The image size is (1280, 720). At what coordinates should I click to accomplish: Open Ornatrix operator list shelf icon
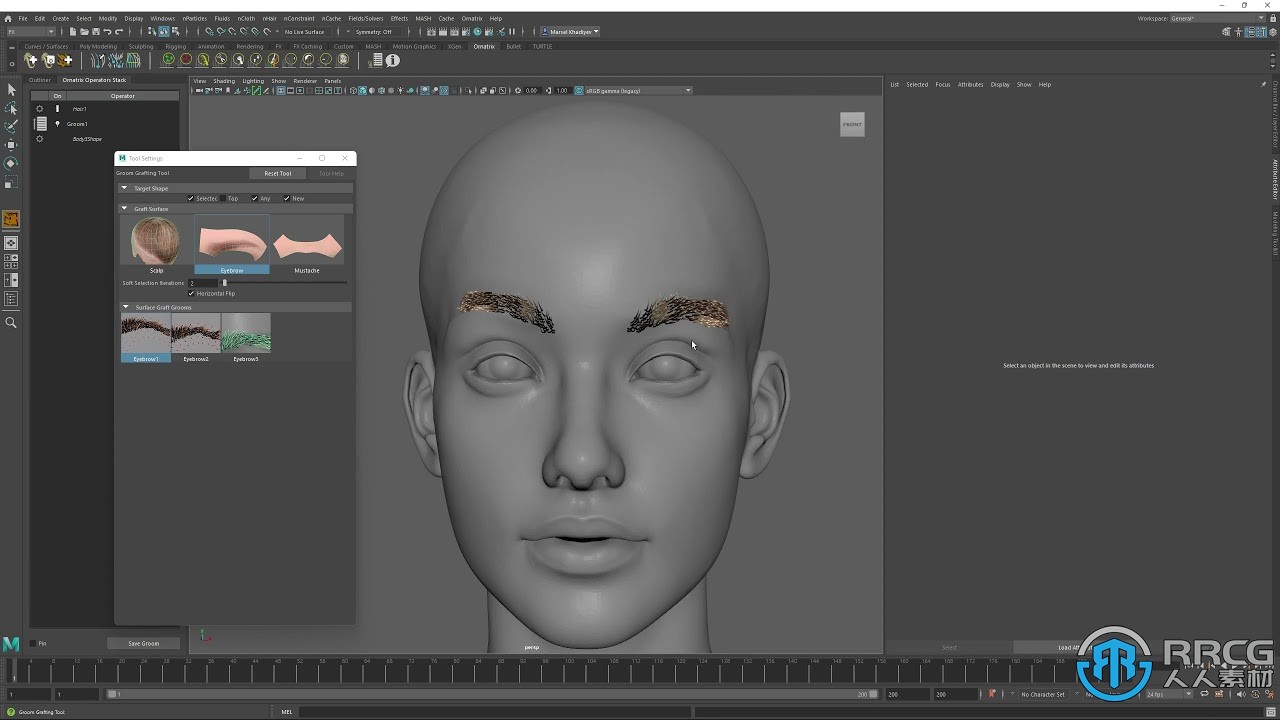tap(376, 60)
